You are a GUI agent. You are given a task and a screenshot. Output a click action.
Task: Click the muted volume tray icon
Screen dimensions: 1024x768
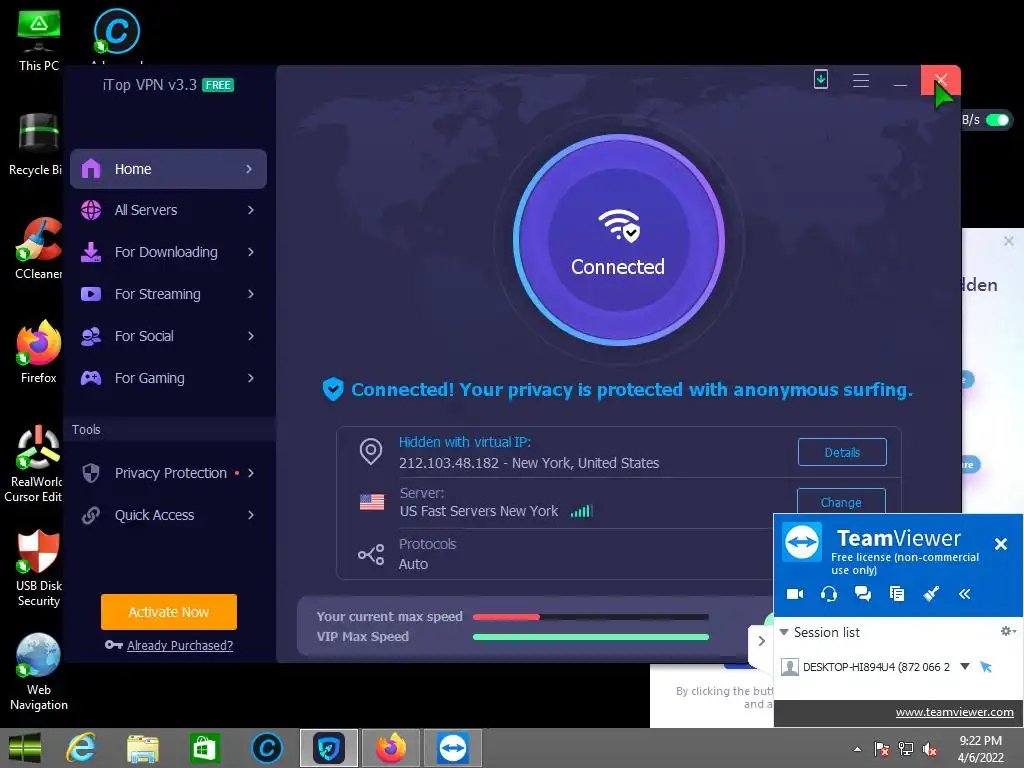pos(930,749)
